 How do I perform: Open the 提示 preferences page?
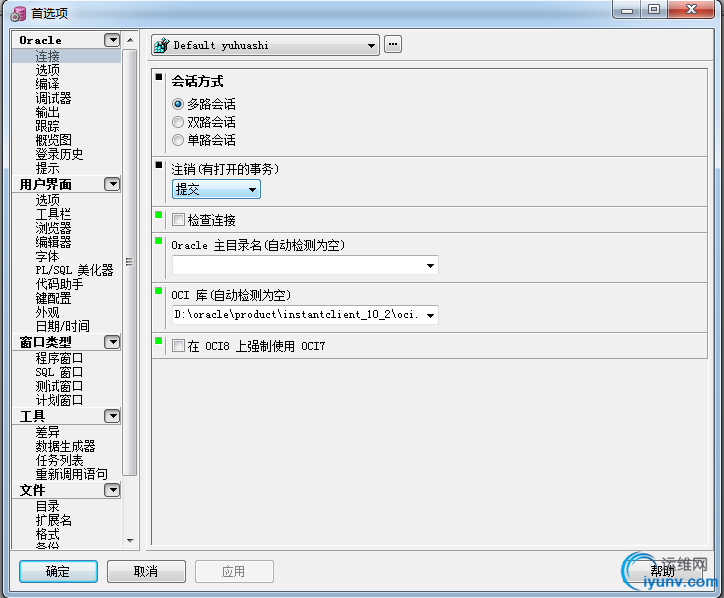pos(48,168)
